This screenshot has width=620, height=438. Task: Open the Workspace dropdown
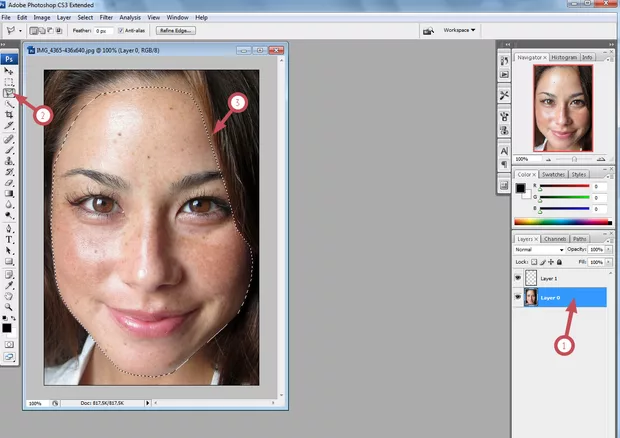coord(459,30)
